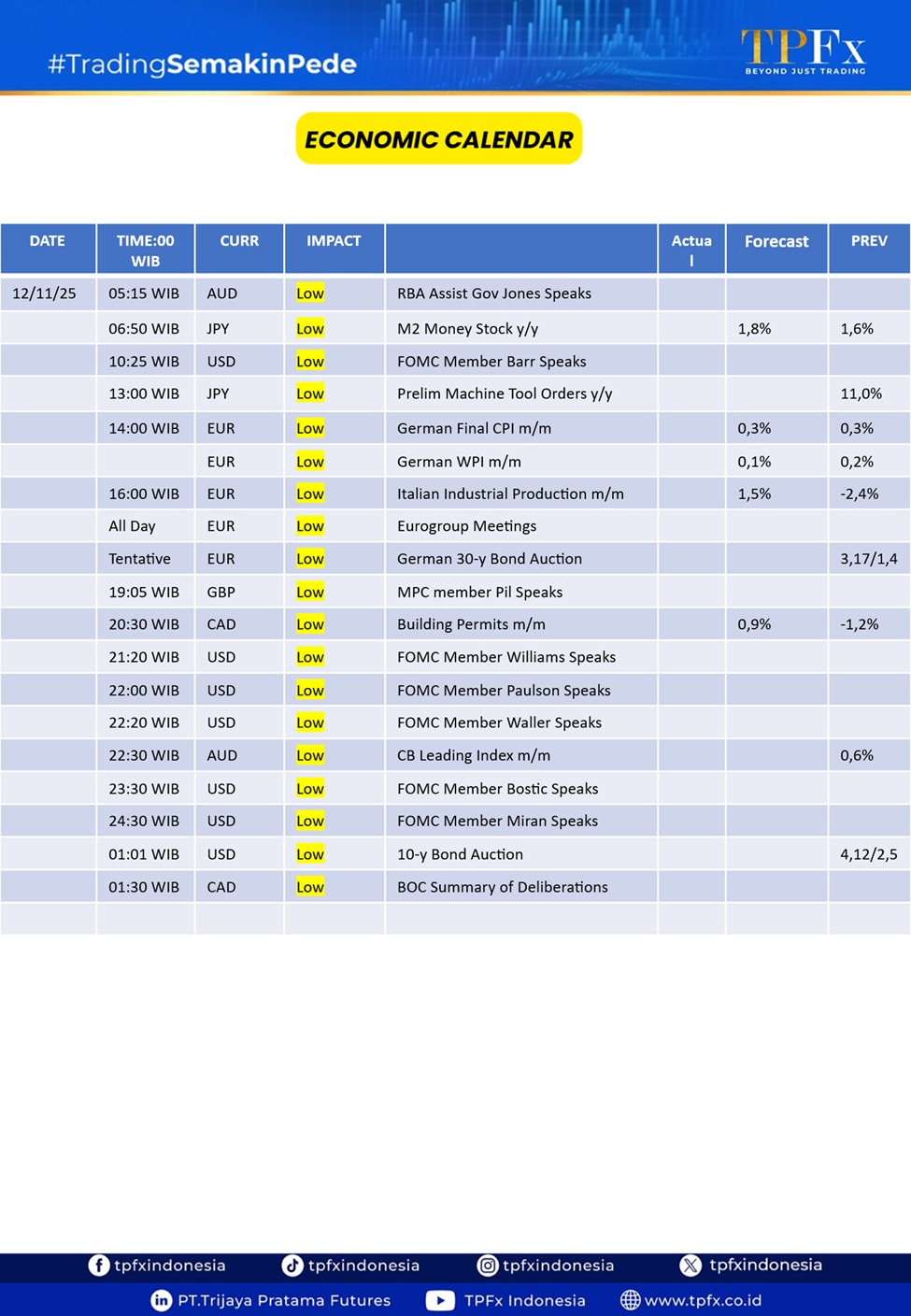911x1316 pixels.
Task: Click the TikTok icon in footer
Action: 292,1266
